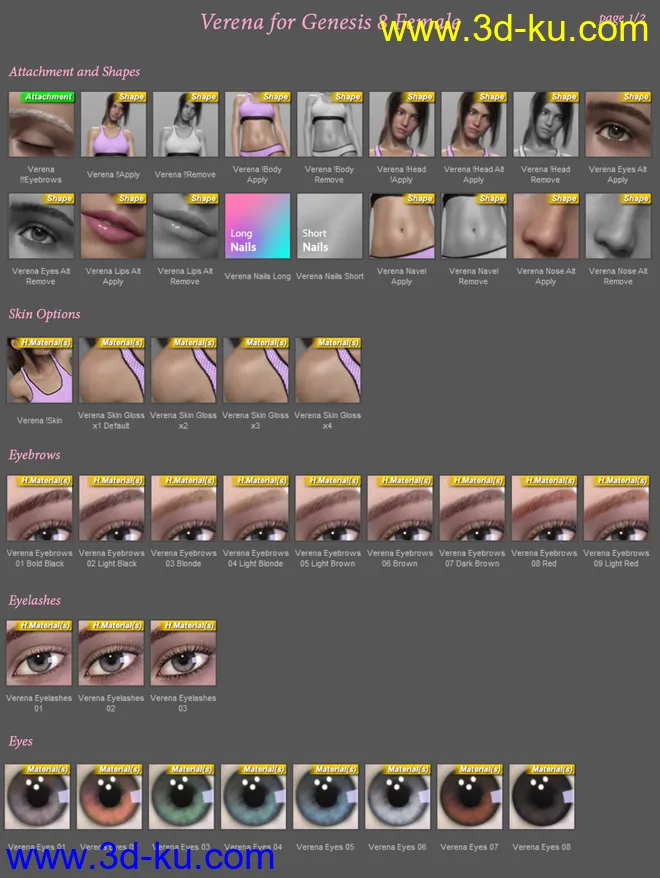Apply the Verena !Body Apply shape
The width and height of the screenshot is (660, 878).
(257, 125)
